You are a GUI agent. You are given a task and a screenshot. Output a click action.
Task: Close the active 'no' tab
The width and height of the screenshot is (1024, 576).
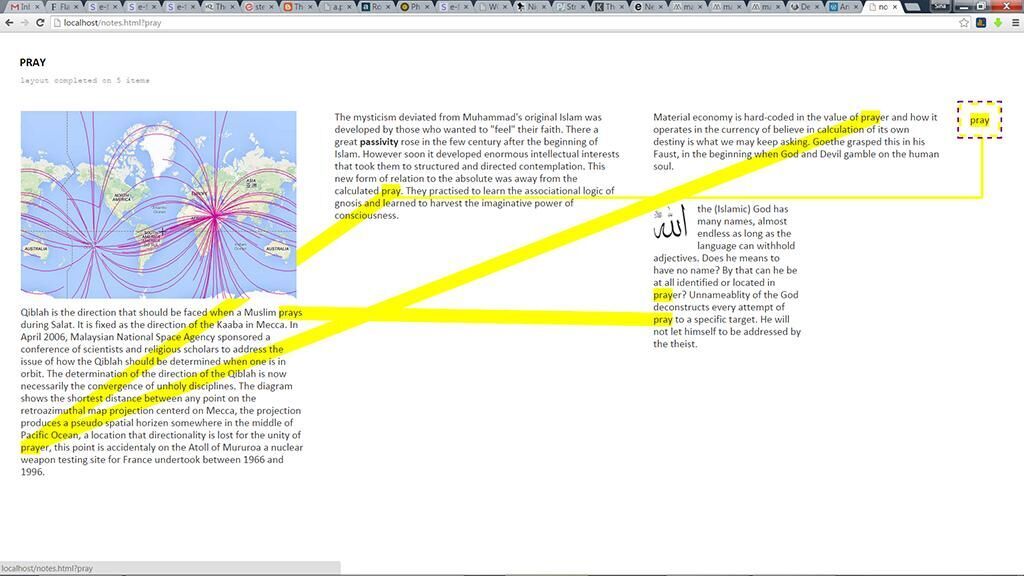[x=895, y=7]
